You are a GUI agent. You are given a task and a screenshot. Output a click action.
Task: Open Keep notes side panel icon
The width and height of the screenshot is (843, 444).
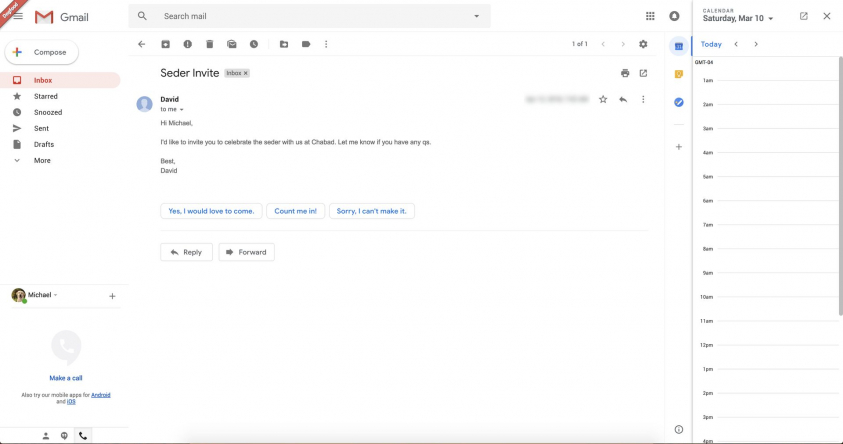pos(678,74)
